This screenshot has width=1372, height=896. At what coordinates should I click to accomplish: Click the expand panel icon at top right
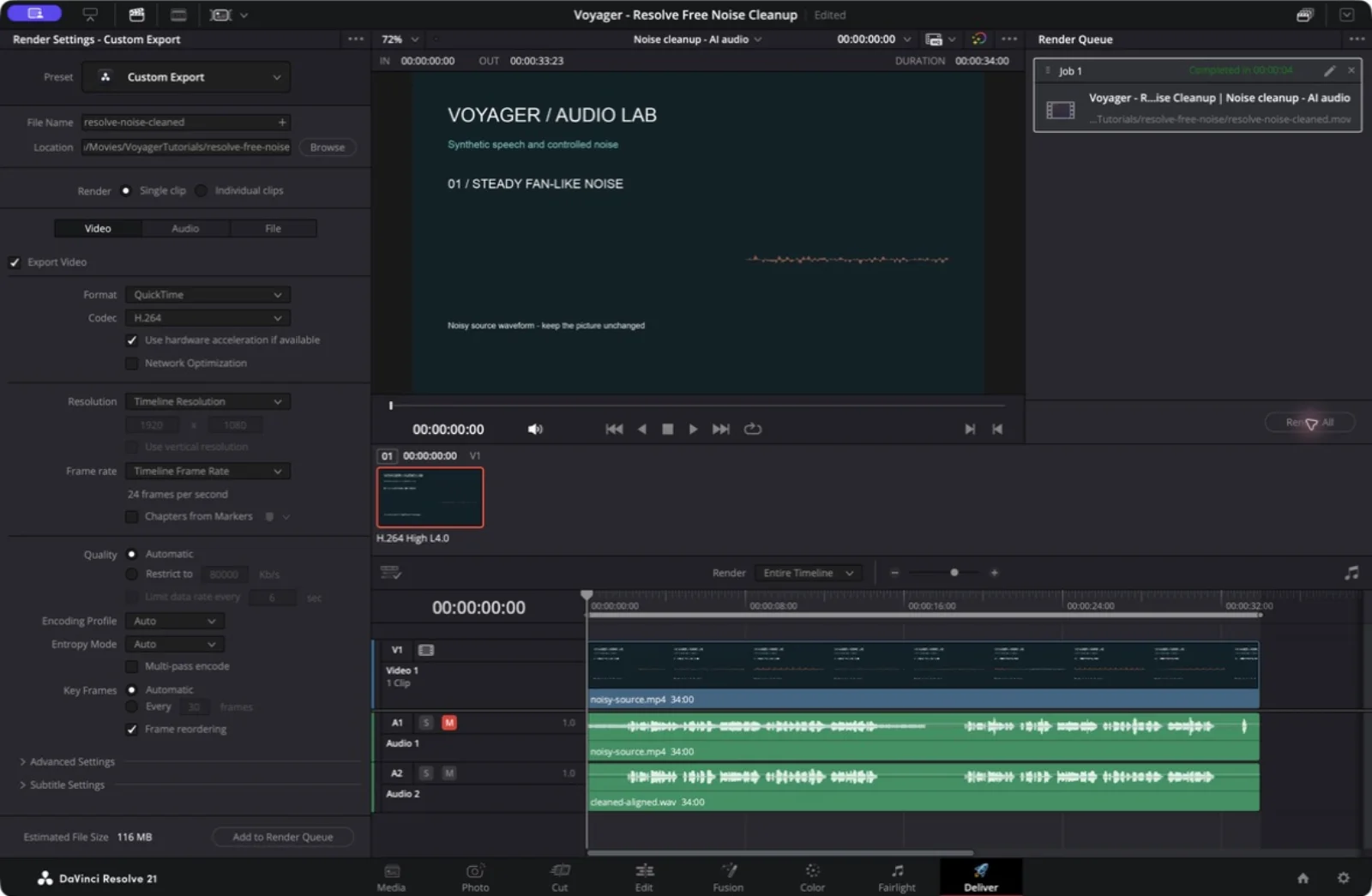point(1347,15)
